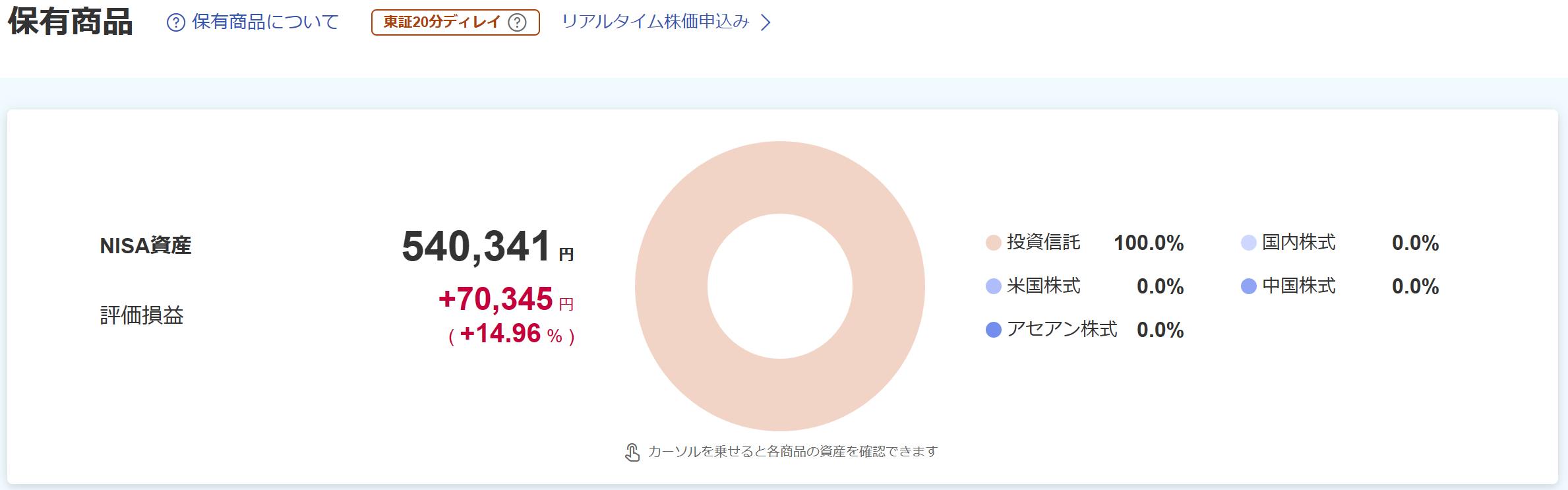Open the 保有商品について link
This screenshot has width=1568, height=490.
point(265,22)
